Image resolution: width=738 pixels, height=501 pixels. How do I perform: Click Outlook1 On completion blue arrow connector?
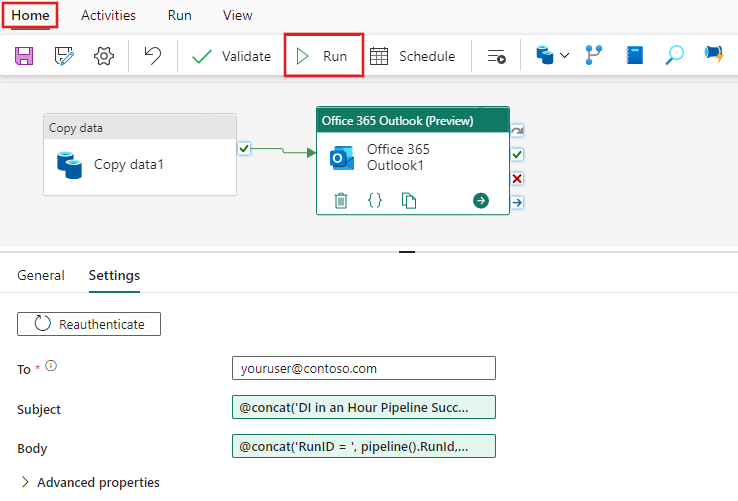(x=517, y=202)
